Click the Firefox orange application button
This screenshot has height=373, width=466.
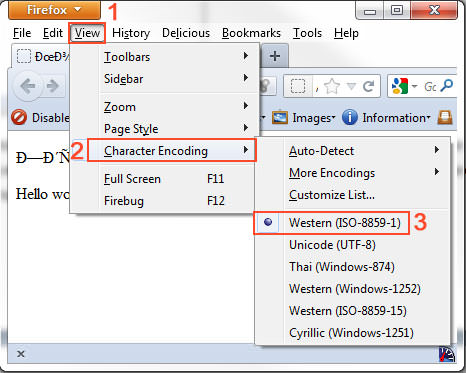tap(54, 10)
